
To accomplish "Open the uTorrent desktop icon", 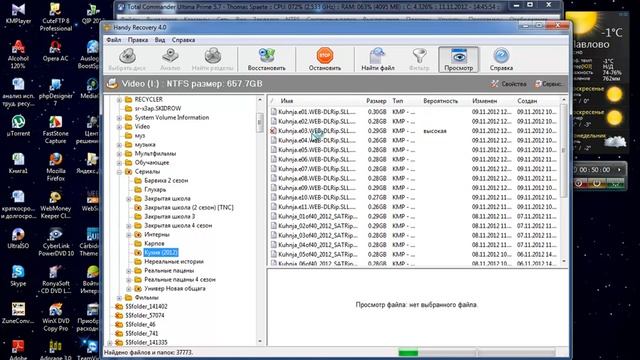I will coord(18,126).
